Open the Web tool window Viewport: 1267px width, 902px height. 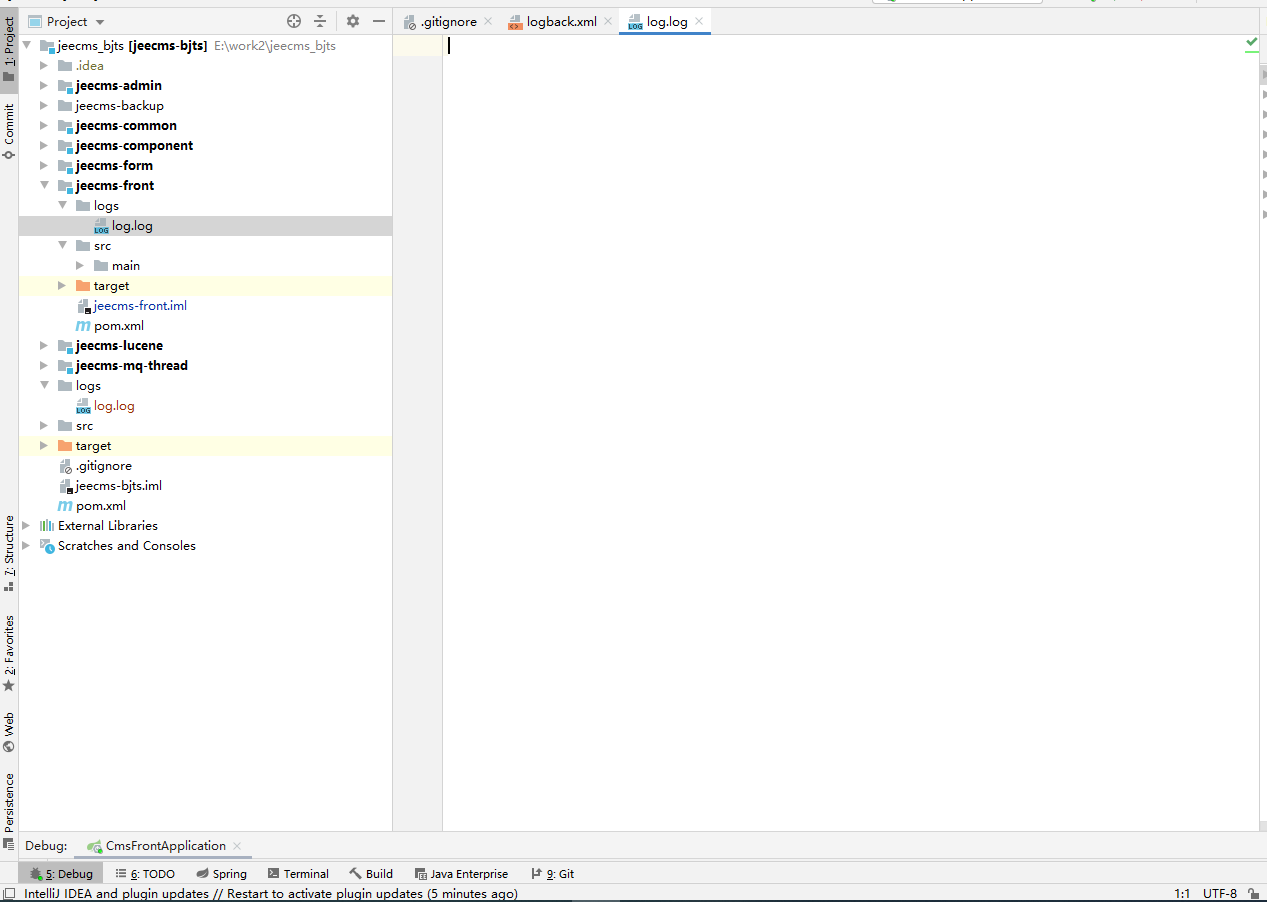[x=9, y=731]
